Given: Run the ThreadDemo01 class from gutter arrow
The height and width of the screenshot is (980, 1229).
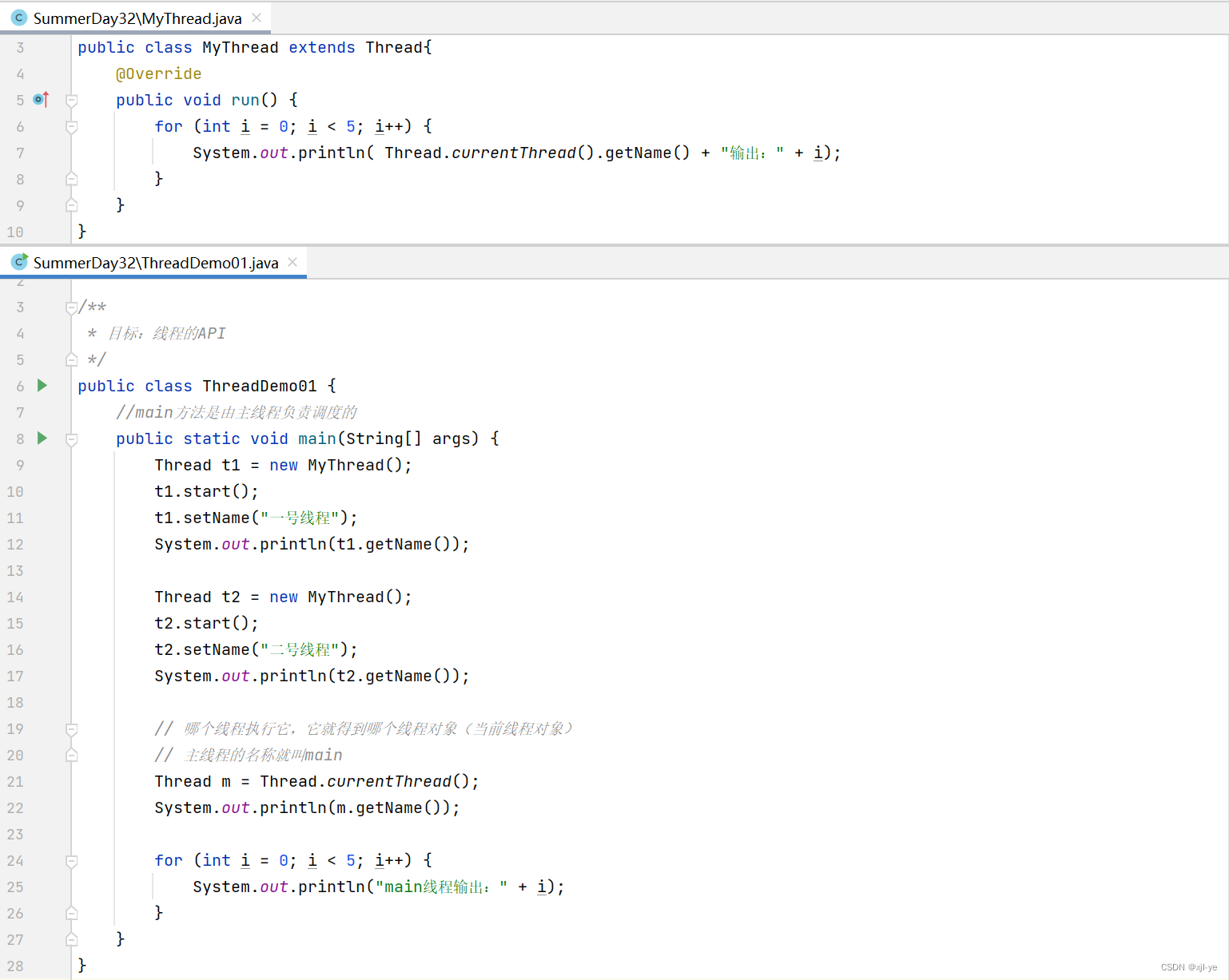Looking at the screenshot, I should [x=42, y=386].
